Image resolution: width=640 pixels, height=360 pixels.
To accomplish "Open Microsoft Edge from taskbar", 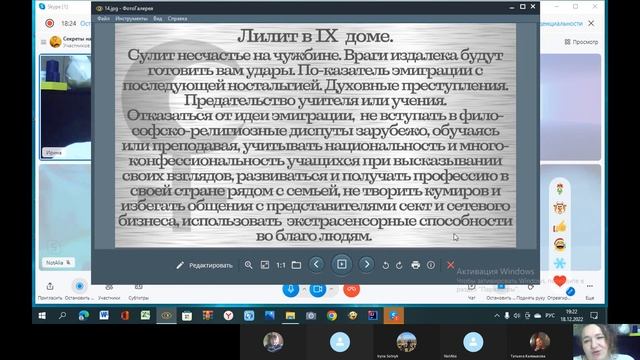I will (x=83, y=316).
